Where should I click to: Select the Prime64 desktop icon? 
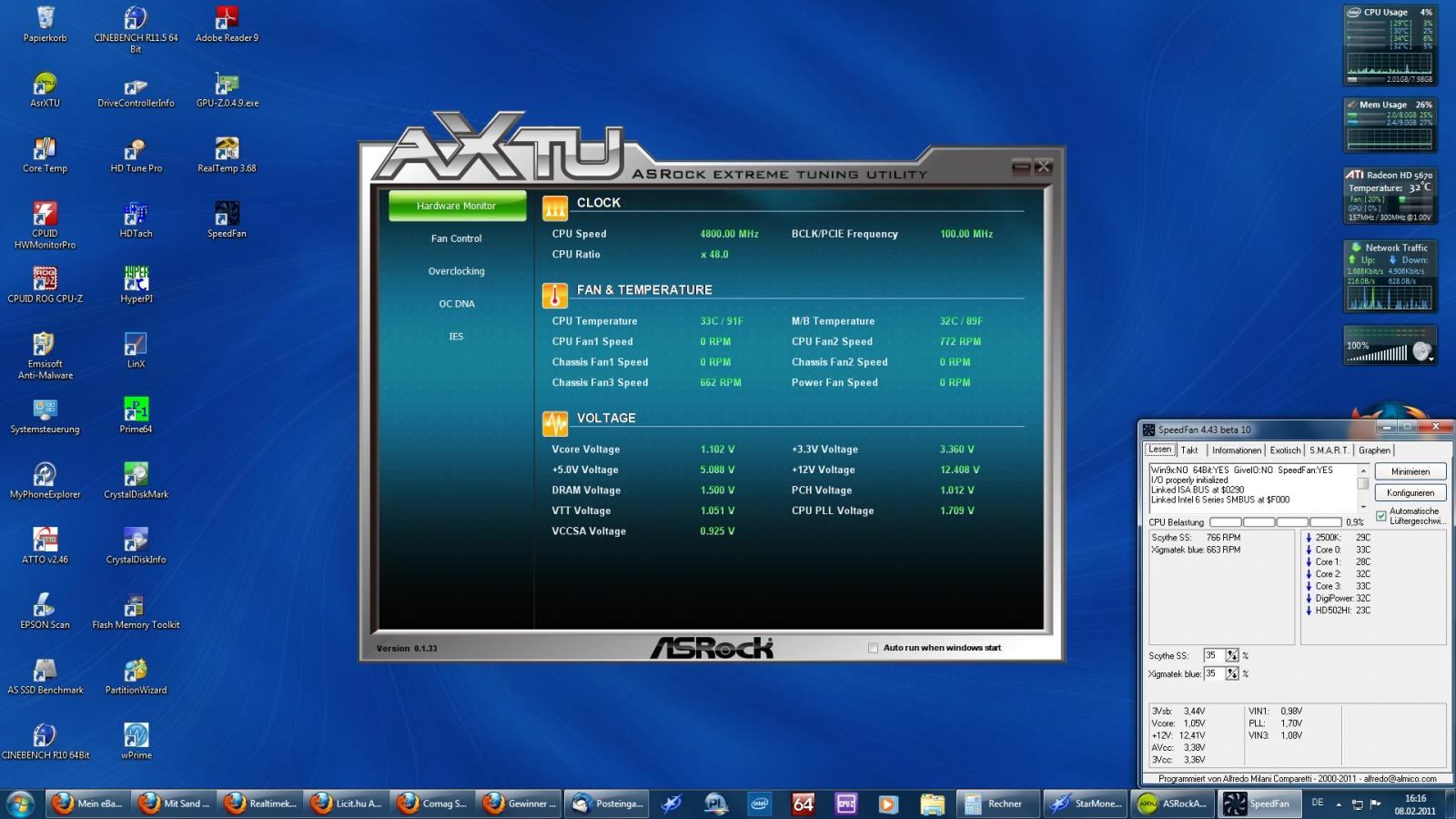pos(136,416)
